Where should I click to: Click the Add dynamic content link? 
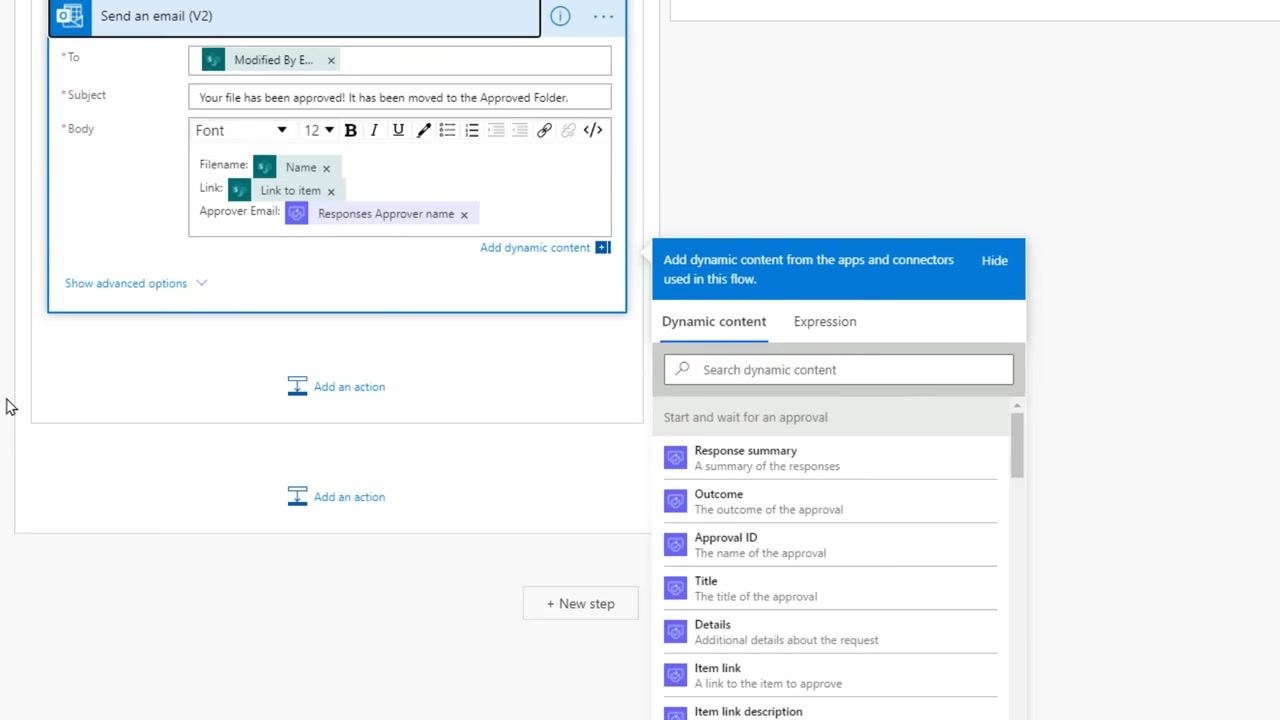(x=535, y=247)
